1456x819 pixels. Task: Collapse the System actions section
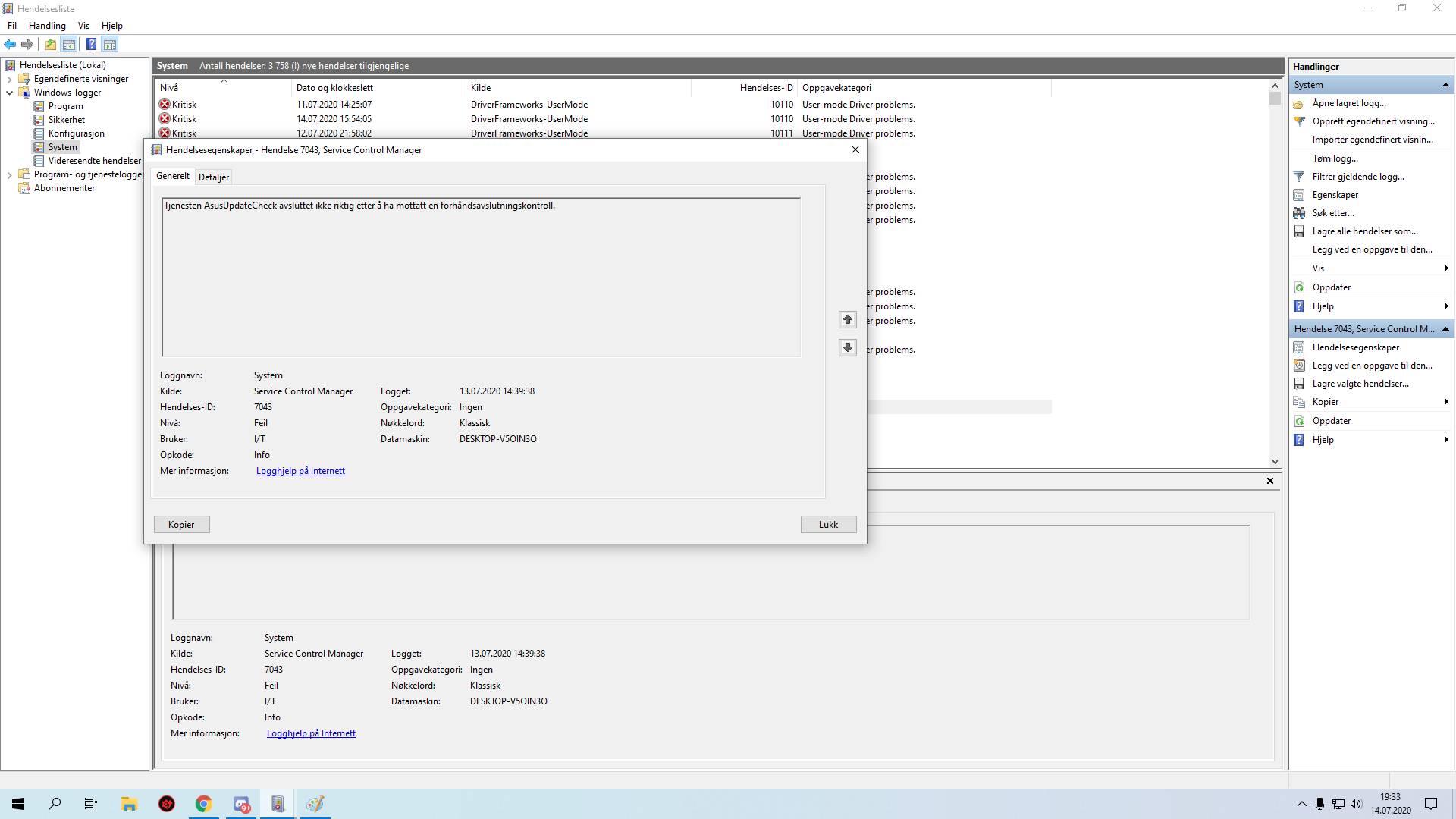[1445, 85]
